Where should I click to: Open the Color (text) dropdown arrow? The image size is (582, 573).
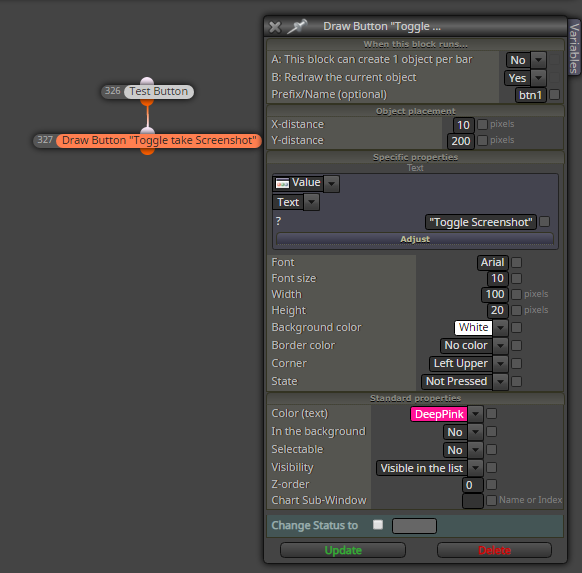(x=475, y=414)
